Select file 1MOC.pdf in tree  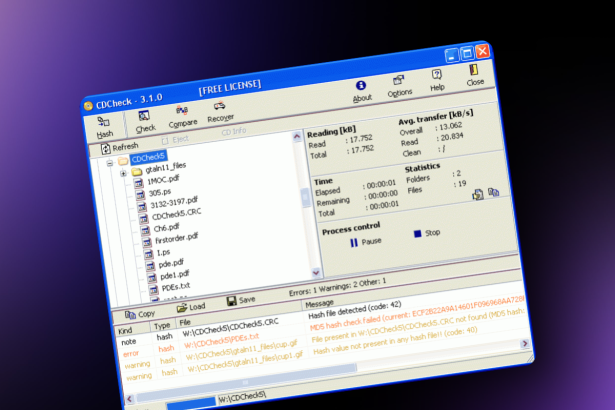(x=163, y=180)
